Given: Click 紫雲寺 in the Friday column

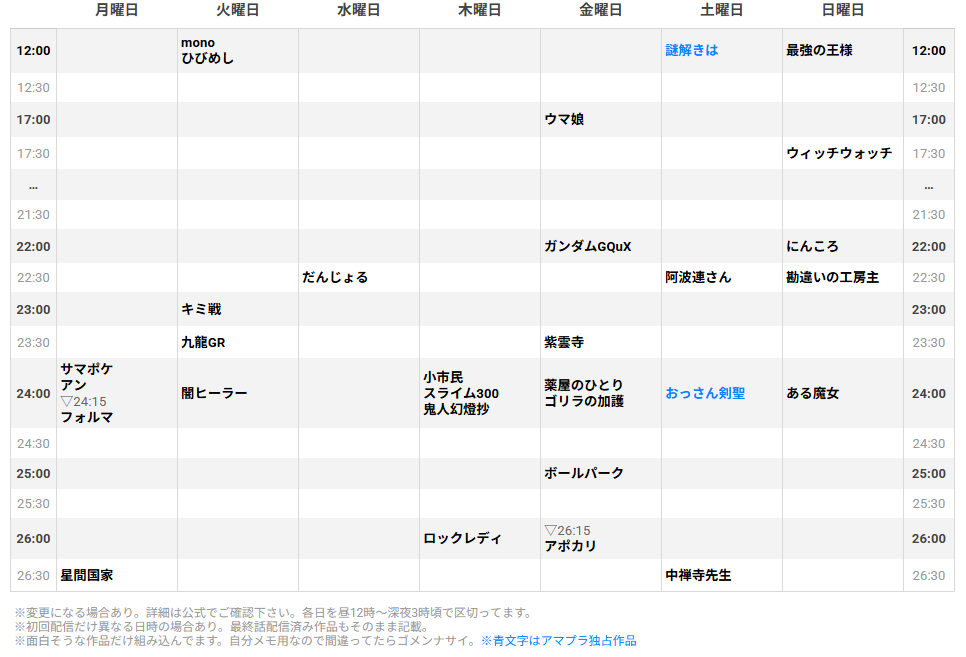Looking at the screenshot, I should tap(564, 343).
